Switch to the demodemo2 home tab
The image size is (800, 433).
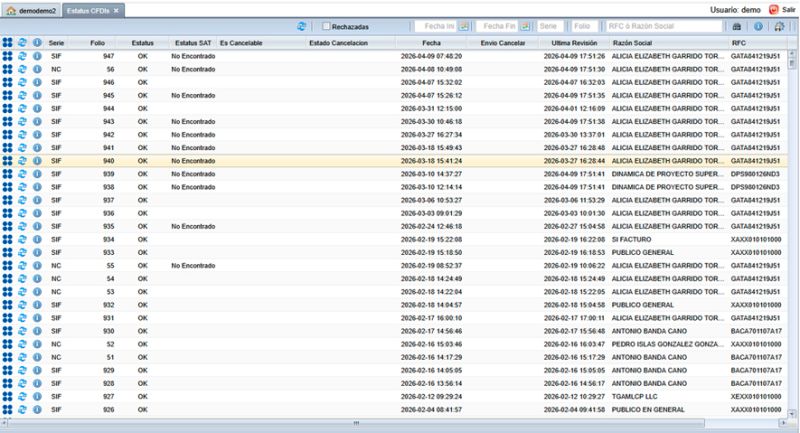point(31,9)
